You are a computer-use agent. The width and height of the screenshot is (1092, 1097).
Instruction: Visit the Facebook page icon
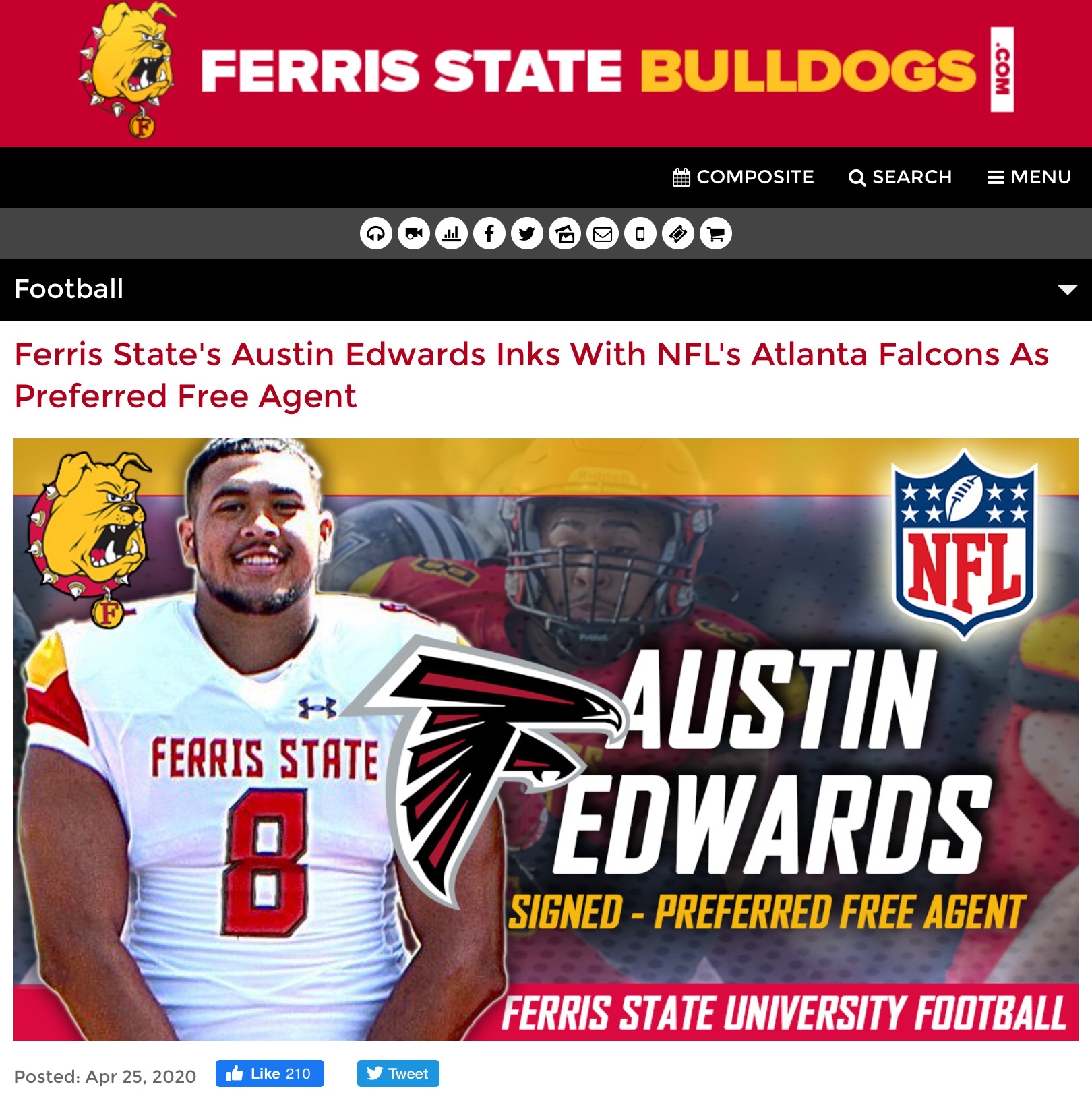489,234
